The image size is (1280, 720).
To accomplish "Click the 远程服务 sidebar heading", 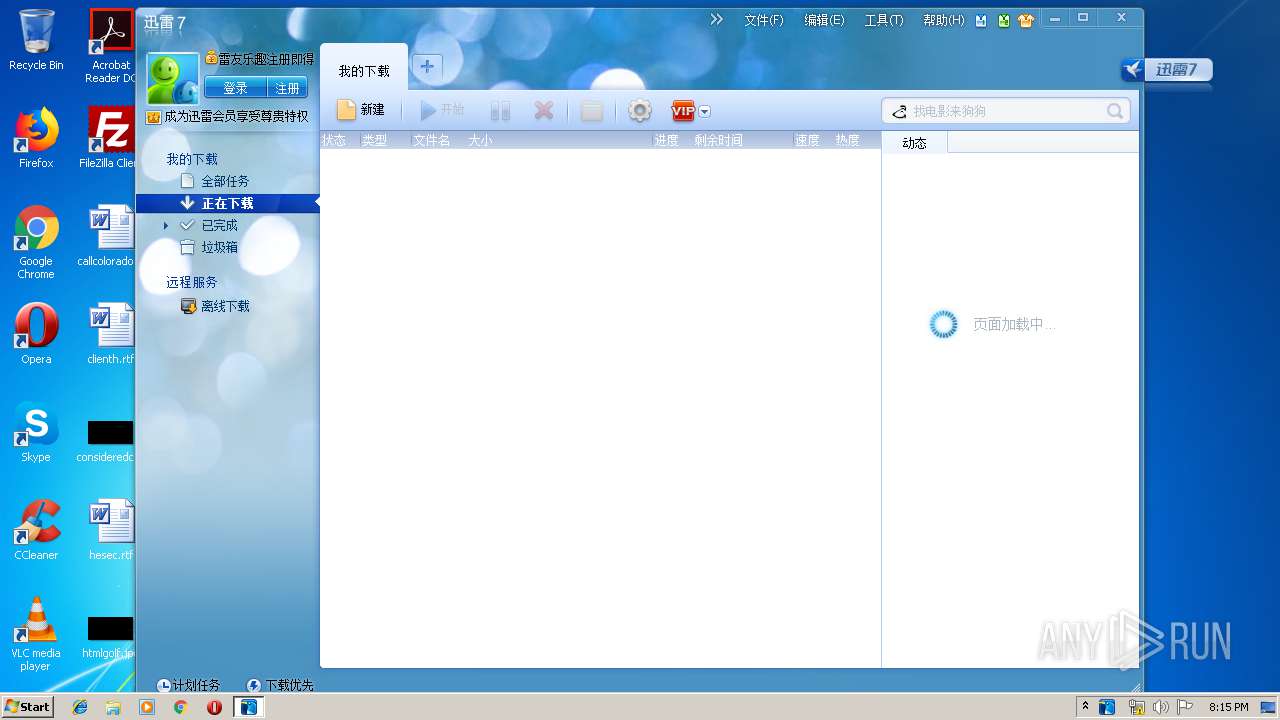I will click(192, 282).
